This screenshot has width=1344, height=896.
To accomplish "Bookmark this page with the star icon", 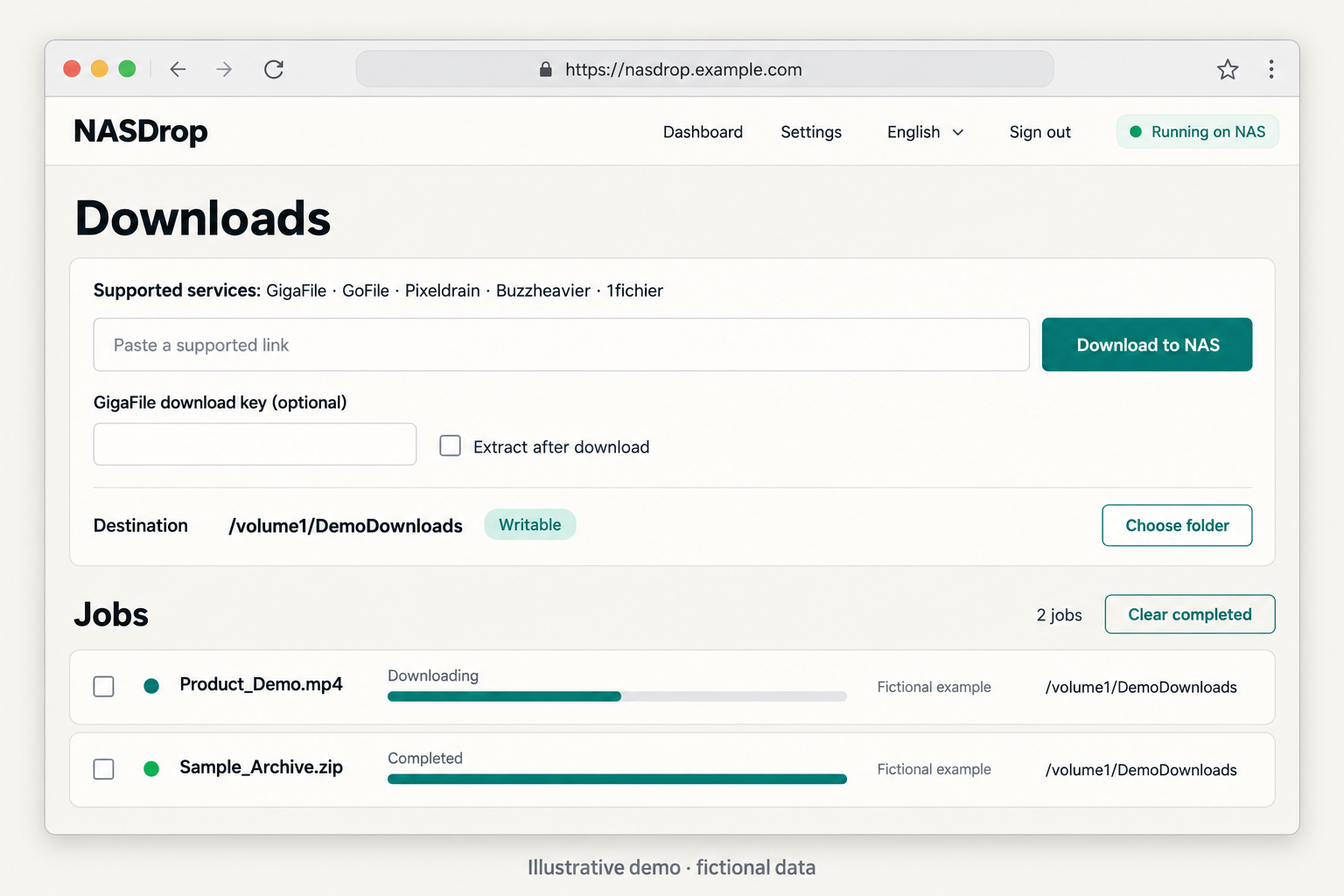I will coord(1228,69).
